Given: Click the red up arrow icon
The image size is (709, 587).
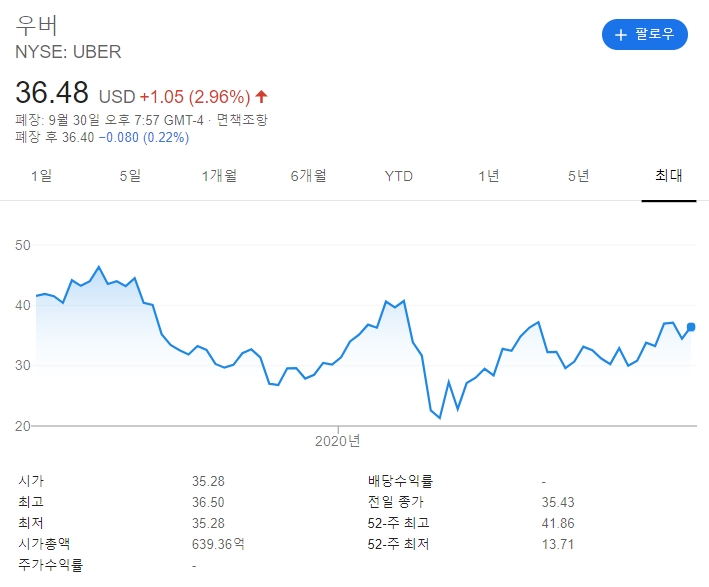Looking at the screenshot, I should tap(261, 96).
